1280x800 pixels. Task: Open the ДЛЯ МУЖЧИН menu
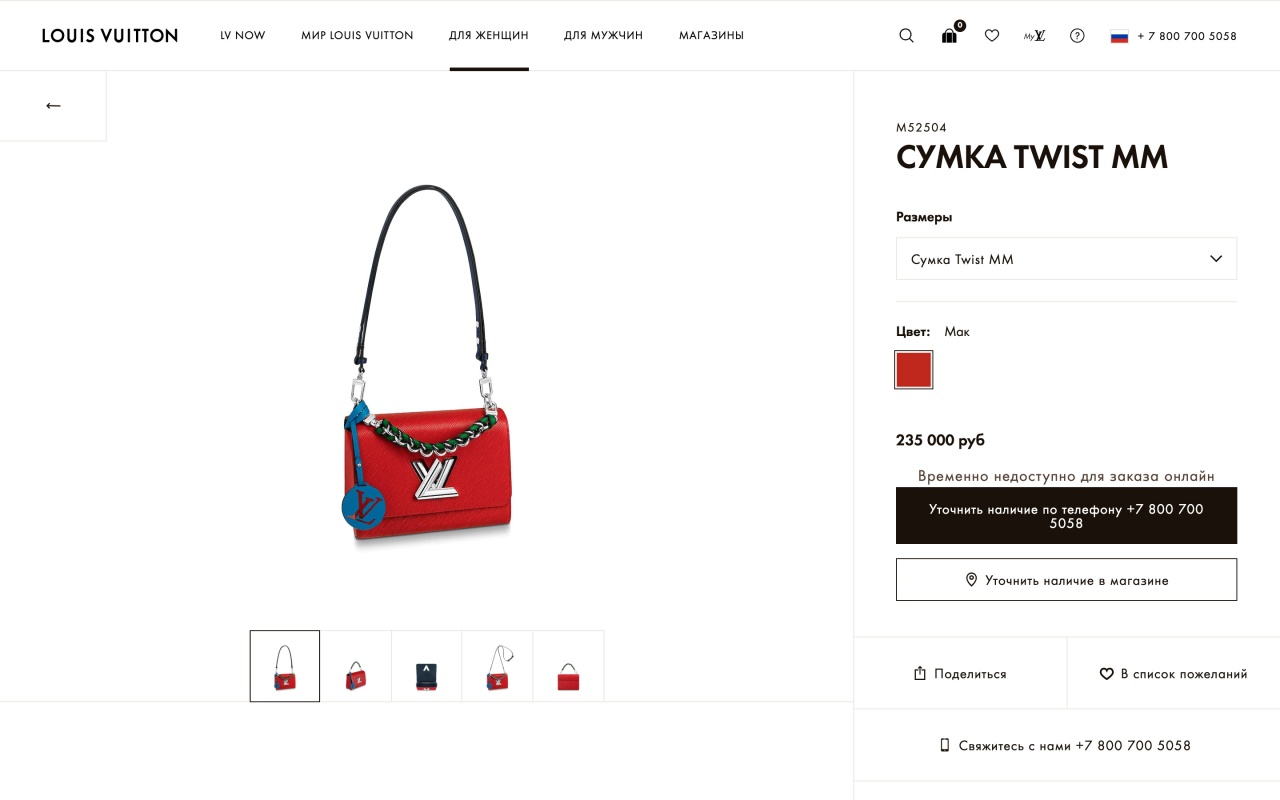point(603,36)
